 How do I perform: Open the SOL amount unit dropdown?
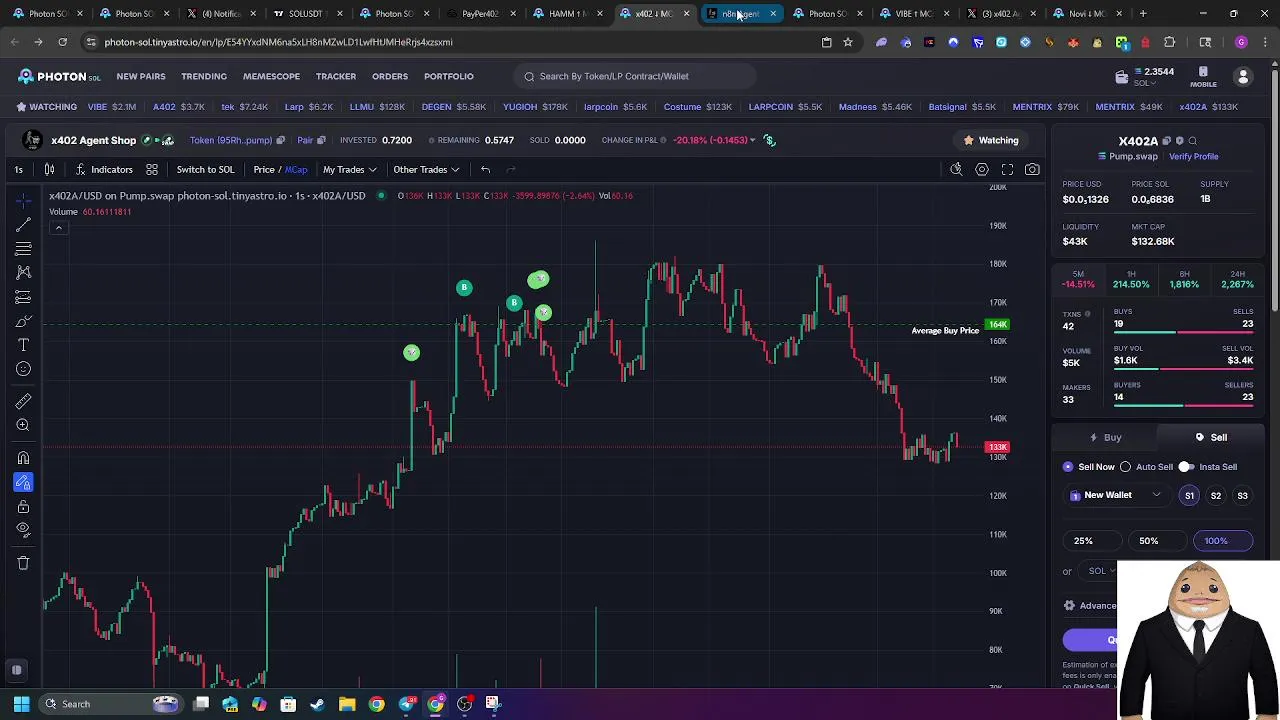(x=1101, y=571)
